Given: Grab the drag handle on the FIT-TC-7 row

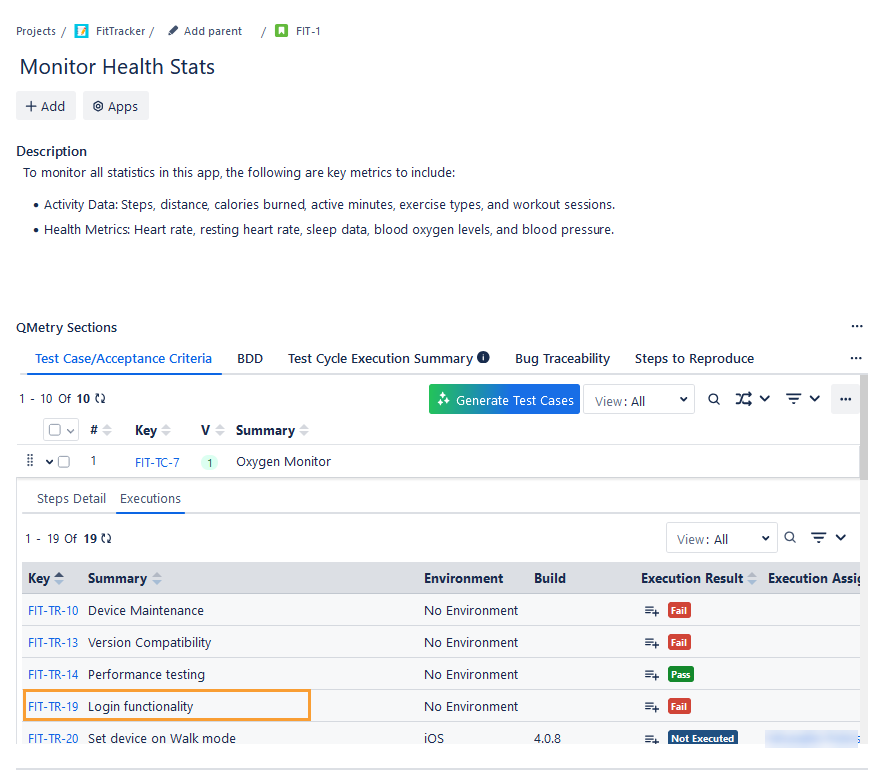Looking at the screenshot, I should (x=29, y=461).
